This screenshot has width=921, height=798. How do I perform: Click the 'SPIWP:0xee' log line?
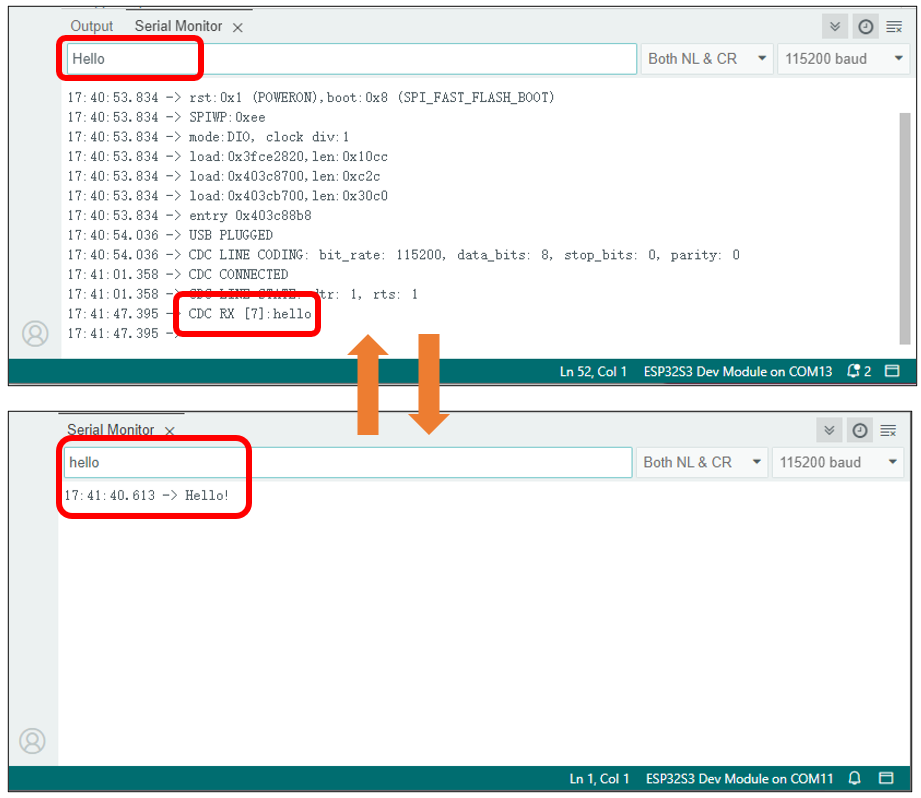(x=166, y=117)
